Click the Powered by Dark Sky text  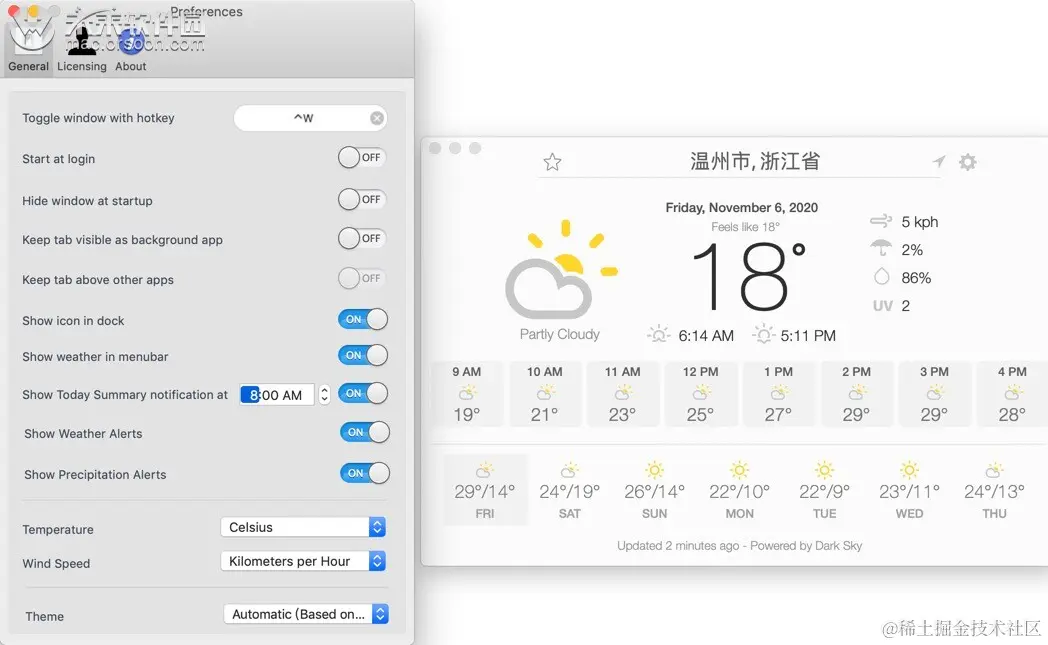click(806, 545)
